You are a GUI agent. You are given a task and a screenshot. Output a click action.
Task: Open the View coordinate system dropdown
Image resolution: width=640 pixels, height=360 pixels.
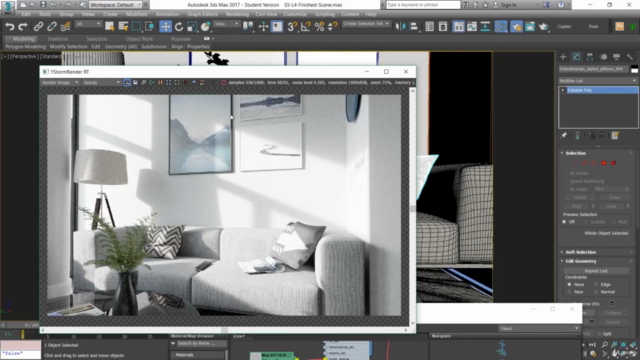pos(227,24)
